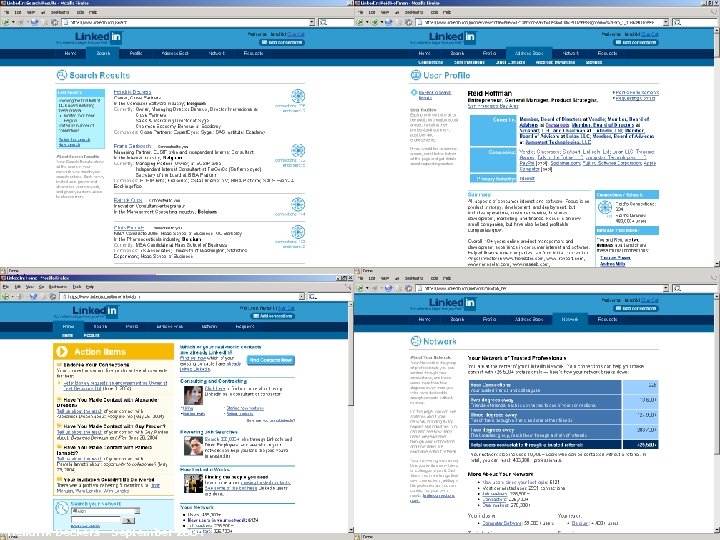Click the Home icon in the Search Results window toolbar
This screenshot has height=540, width=720.
point(54,22)
